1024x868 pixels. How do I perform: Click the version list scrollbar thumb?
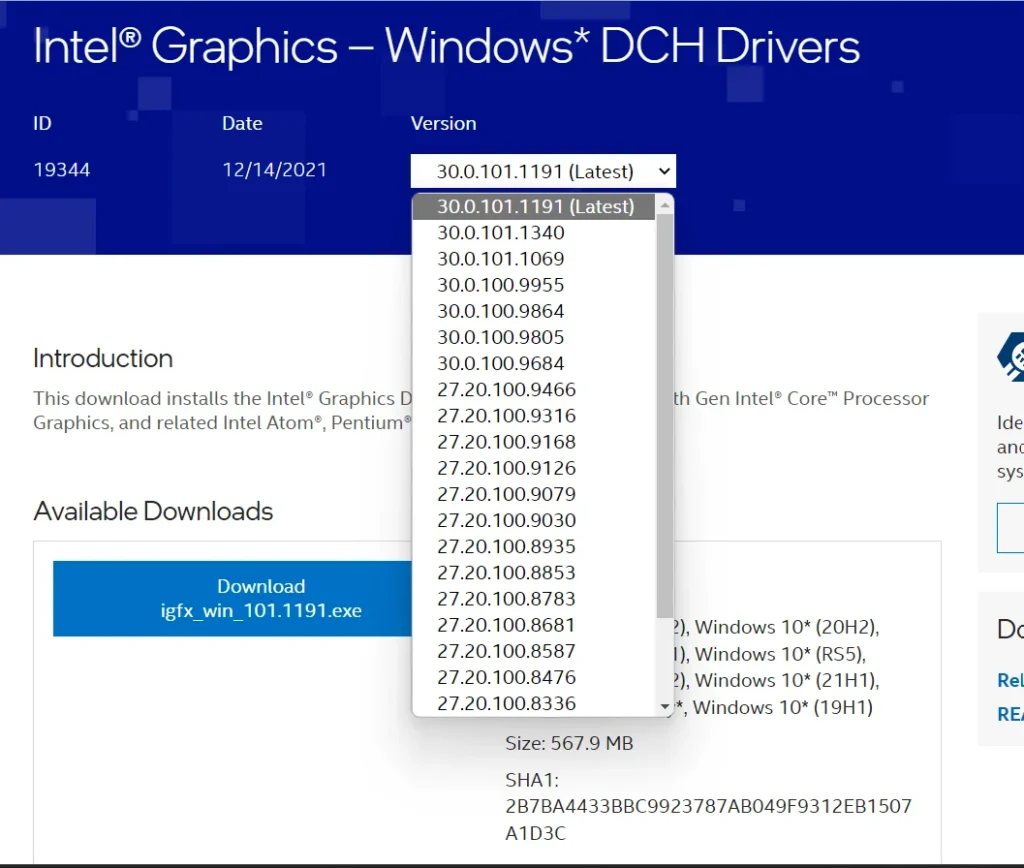665,415
